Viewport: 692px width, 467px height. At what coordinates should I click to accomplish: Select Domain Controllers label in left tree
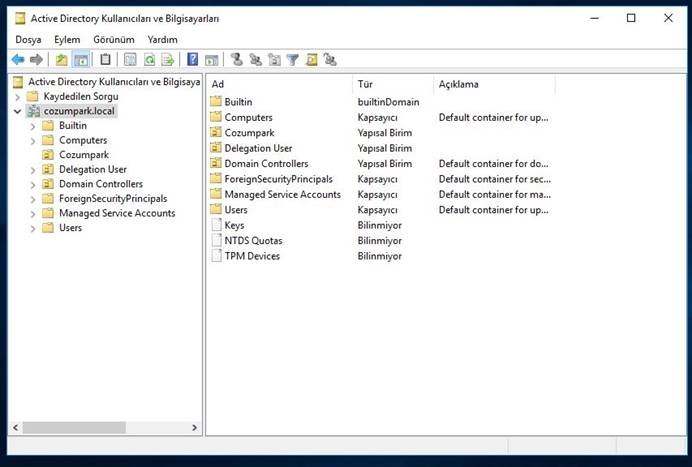(x=101, y=184)
